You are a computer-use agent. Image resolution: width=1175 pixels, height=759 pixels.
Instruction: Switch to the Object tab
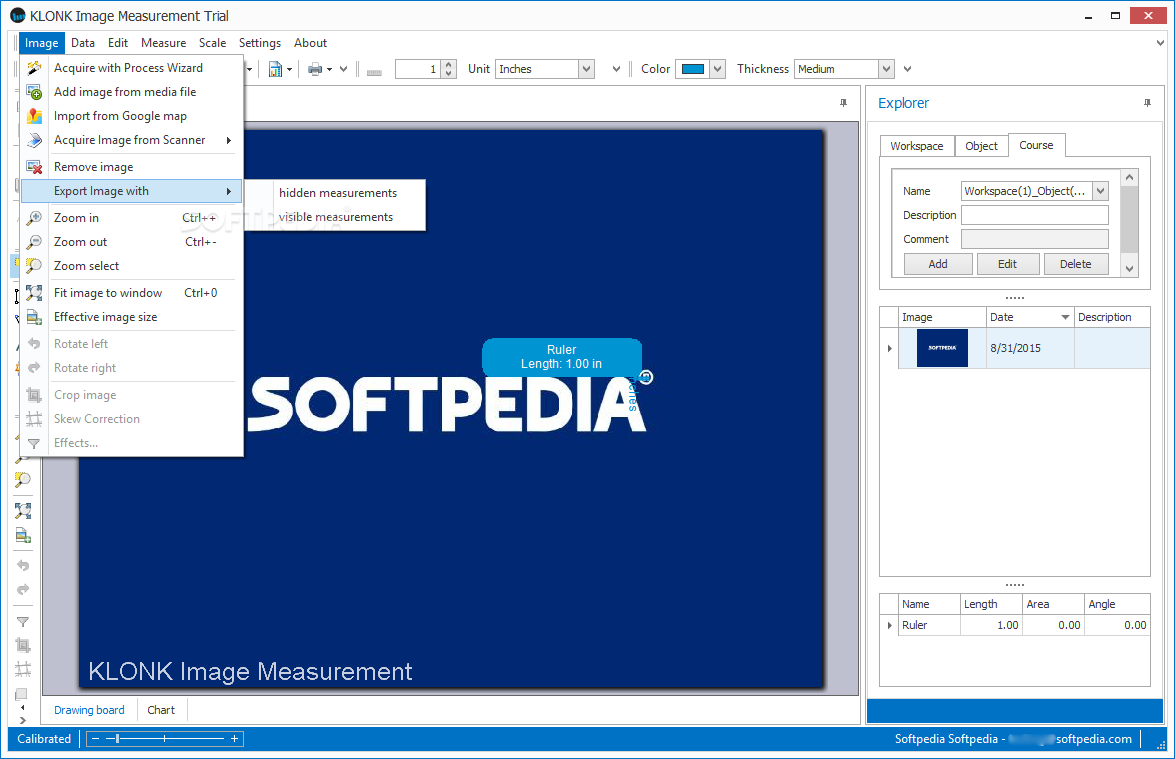tap(981, 146)
